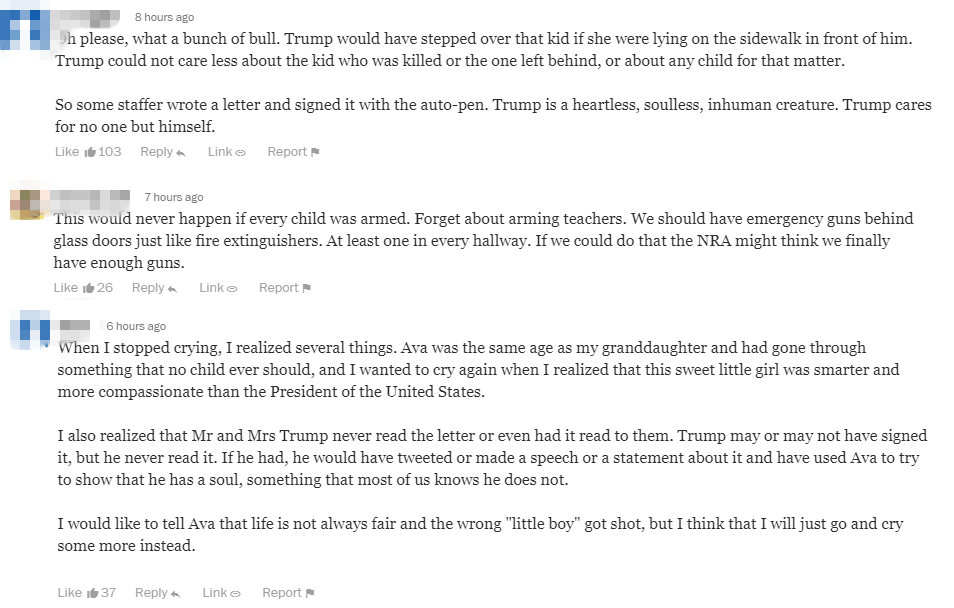Click report flag on 8 hours ago comment
The height and width of the screenshot is (608, 954).
click(315, 152)
